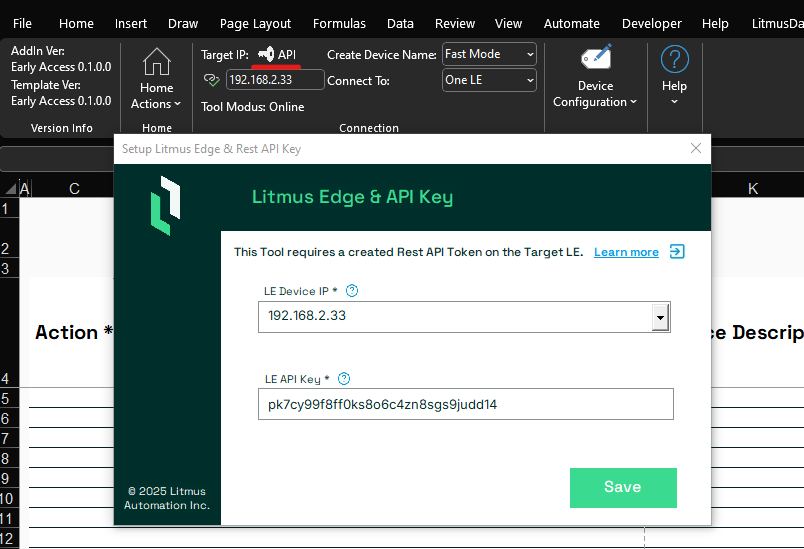Click the help icon next to LE Device IP

[x=352, y=291]
